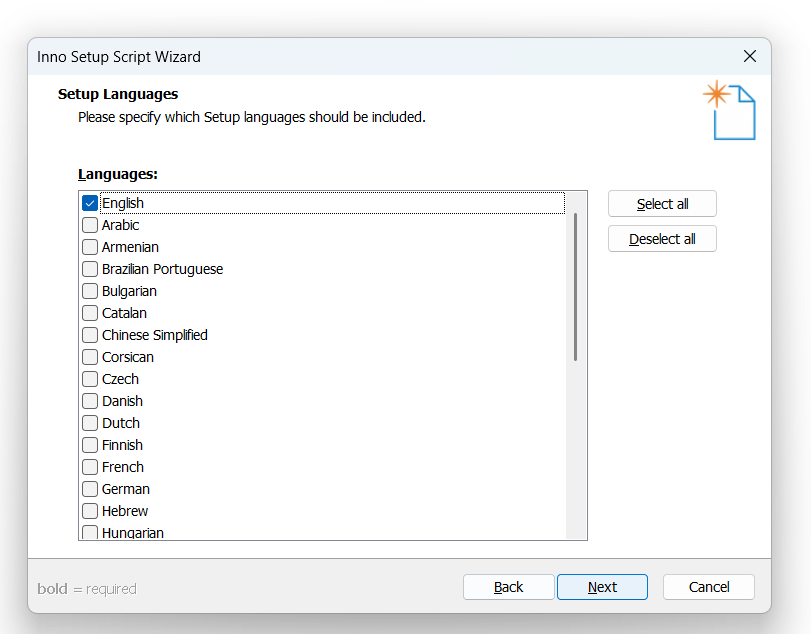The image size is (811, 634).
Task: Click the Armenian label text
Action: 130,247
